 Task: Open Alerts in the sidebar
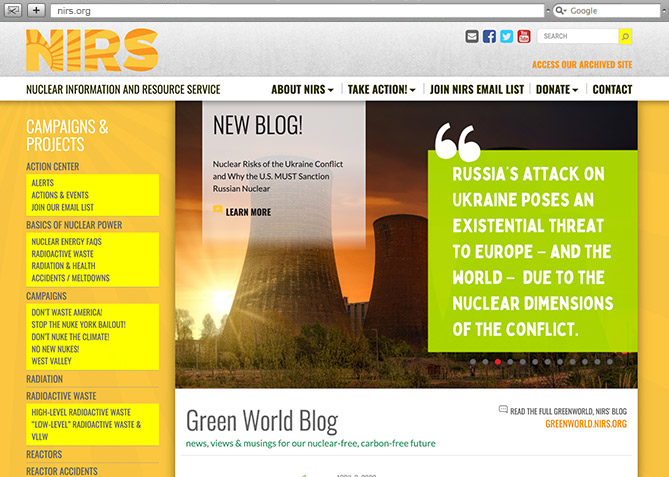click(x=43, y=183)
